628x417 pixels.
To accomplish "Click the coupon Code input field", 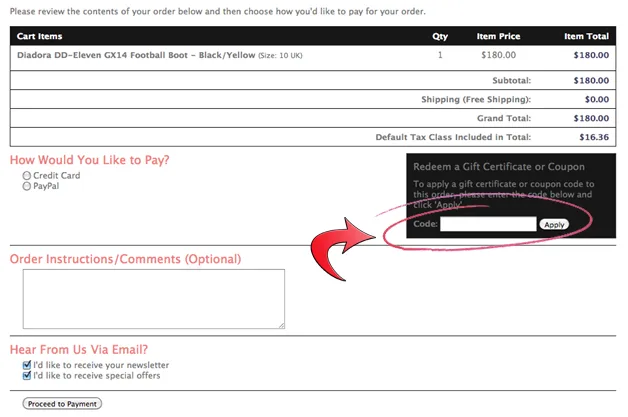I will (x=488, y=224).
